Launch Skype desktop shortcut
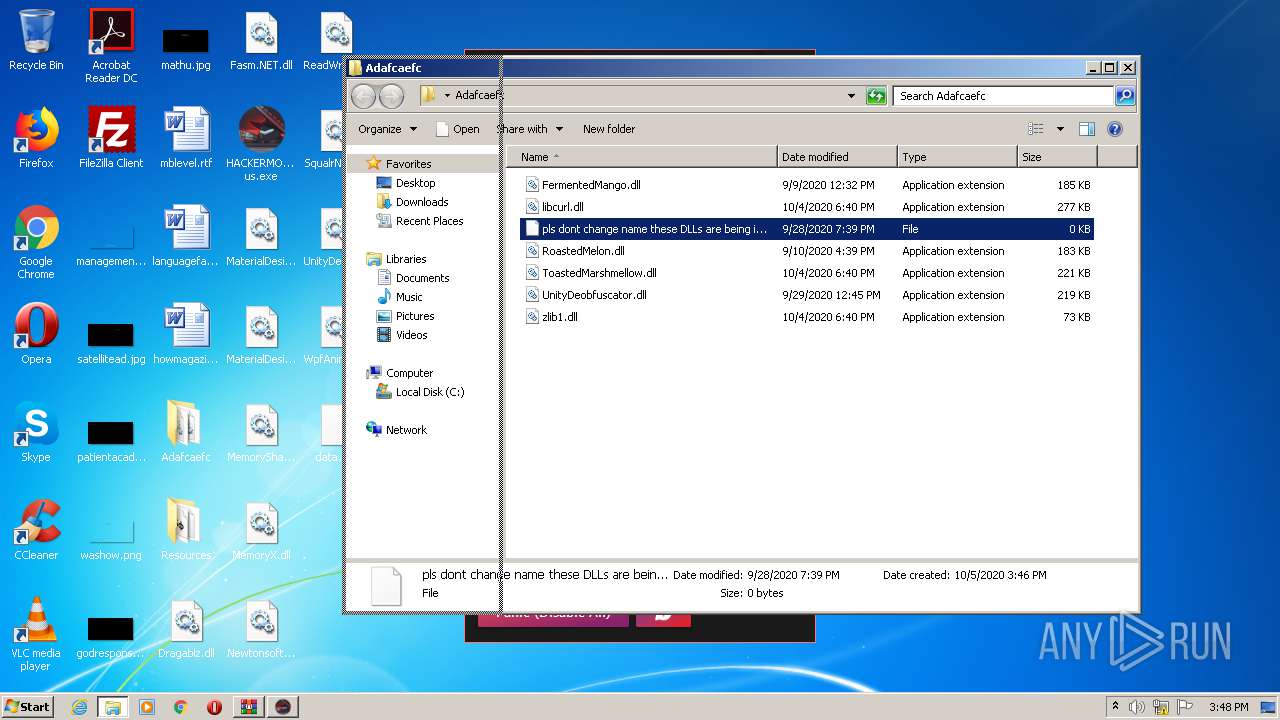Screen dimensions: 1280x720 tap(36, 432)
